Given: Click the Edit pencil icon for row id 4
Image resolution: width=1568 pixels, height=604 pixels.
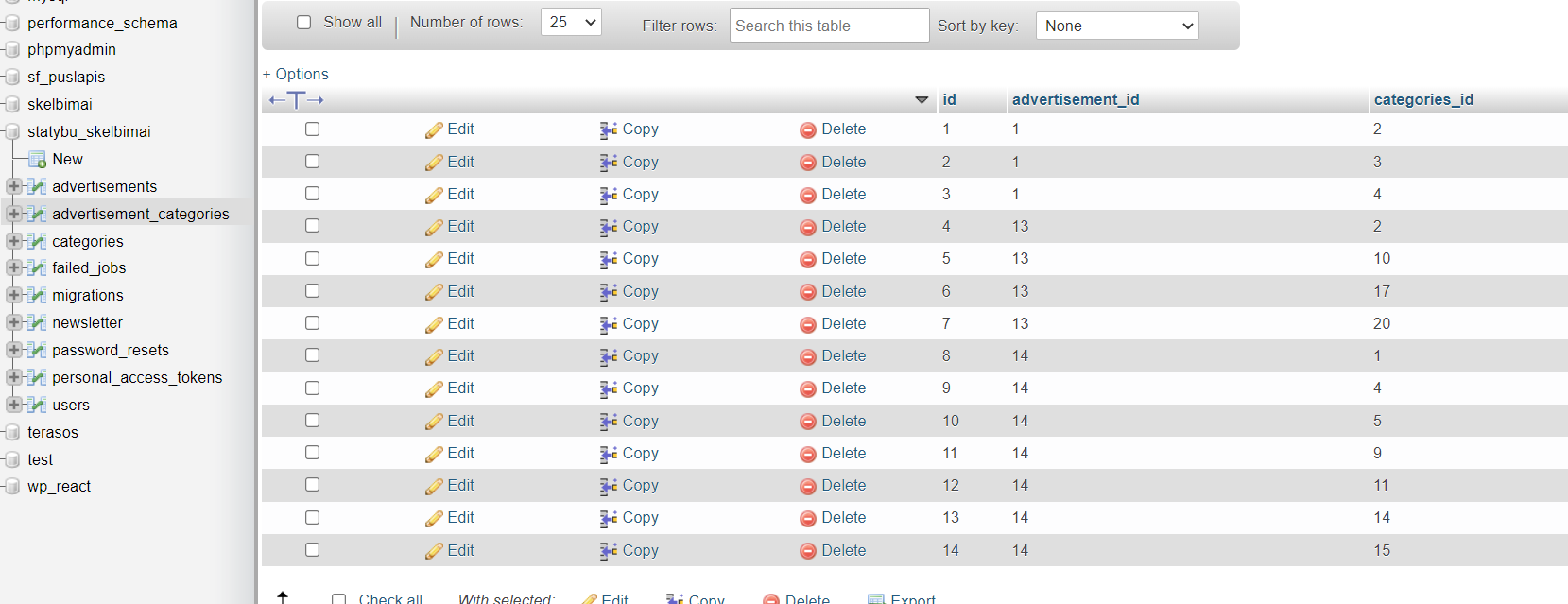Looking at the screenshot, I should tap(434, 228).
